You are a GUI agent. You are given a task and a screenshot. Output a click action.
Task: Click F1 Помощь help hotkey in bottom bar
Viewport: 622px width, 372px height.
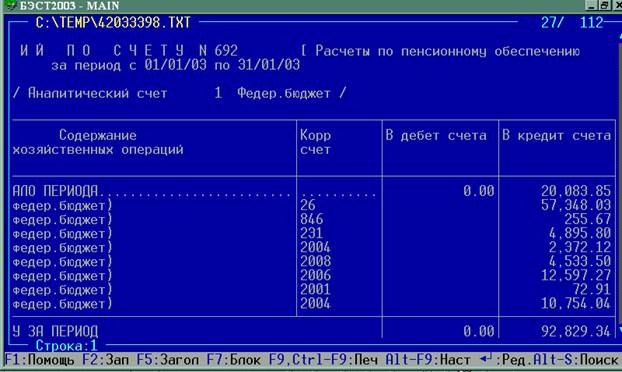pos(39,360)
